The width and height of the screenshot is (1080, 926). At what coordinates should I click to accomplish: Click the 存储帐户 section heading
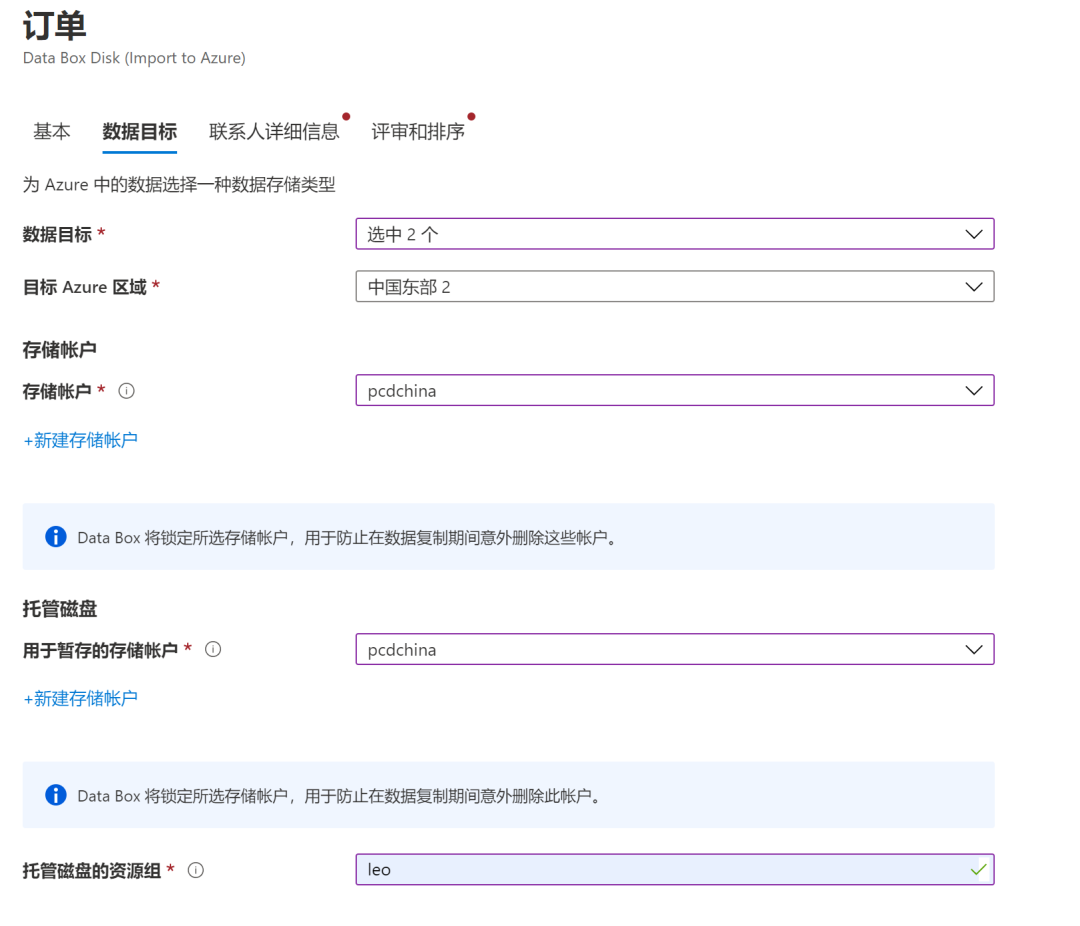coord(60,350)
